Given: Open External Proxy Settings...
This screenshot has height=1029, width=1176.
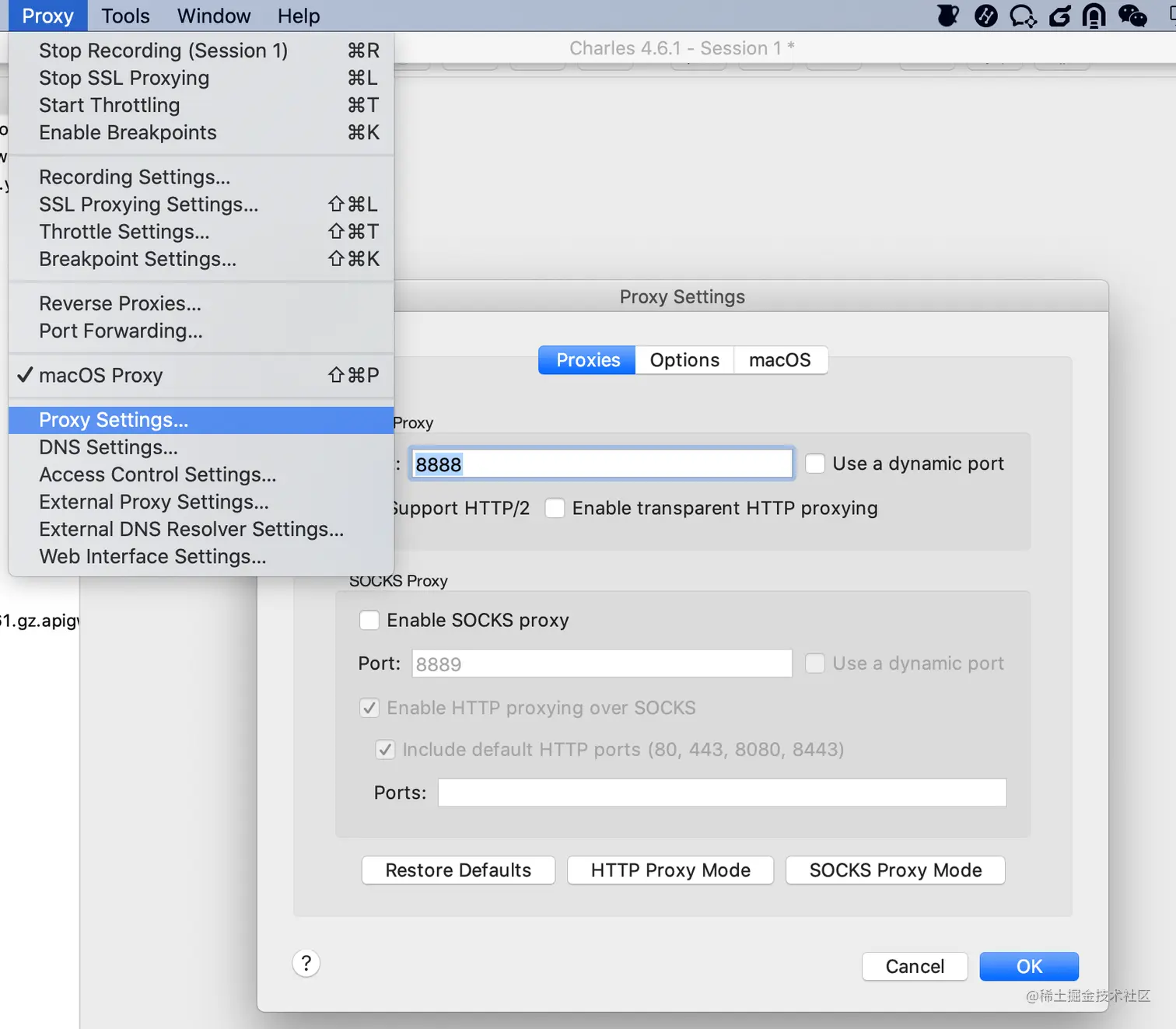Looking at the screenshot, I should point(201,502).
